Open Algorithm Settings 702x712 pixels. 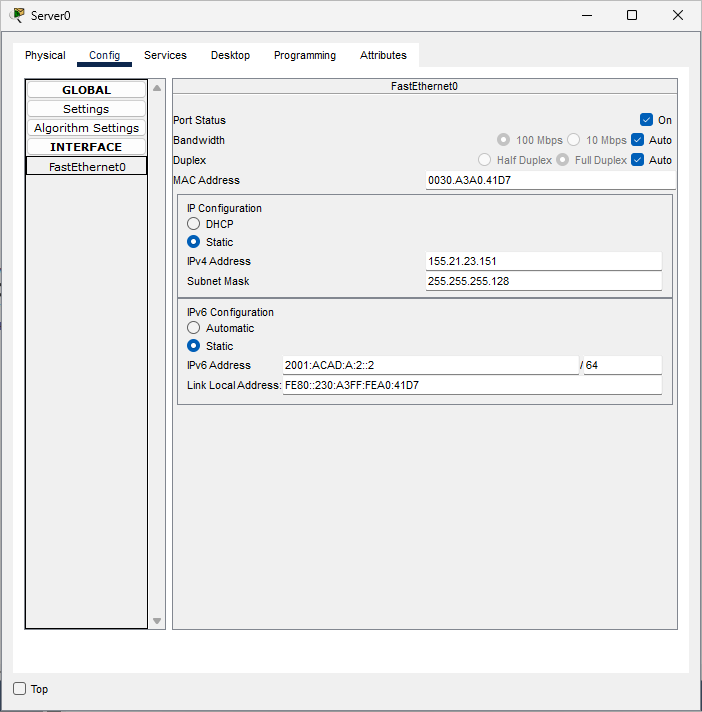(x=86, y=128)
